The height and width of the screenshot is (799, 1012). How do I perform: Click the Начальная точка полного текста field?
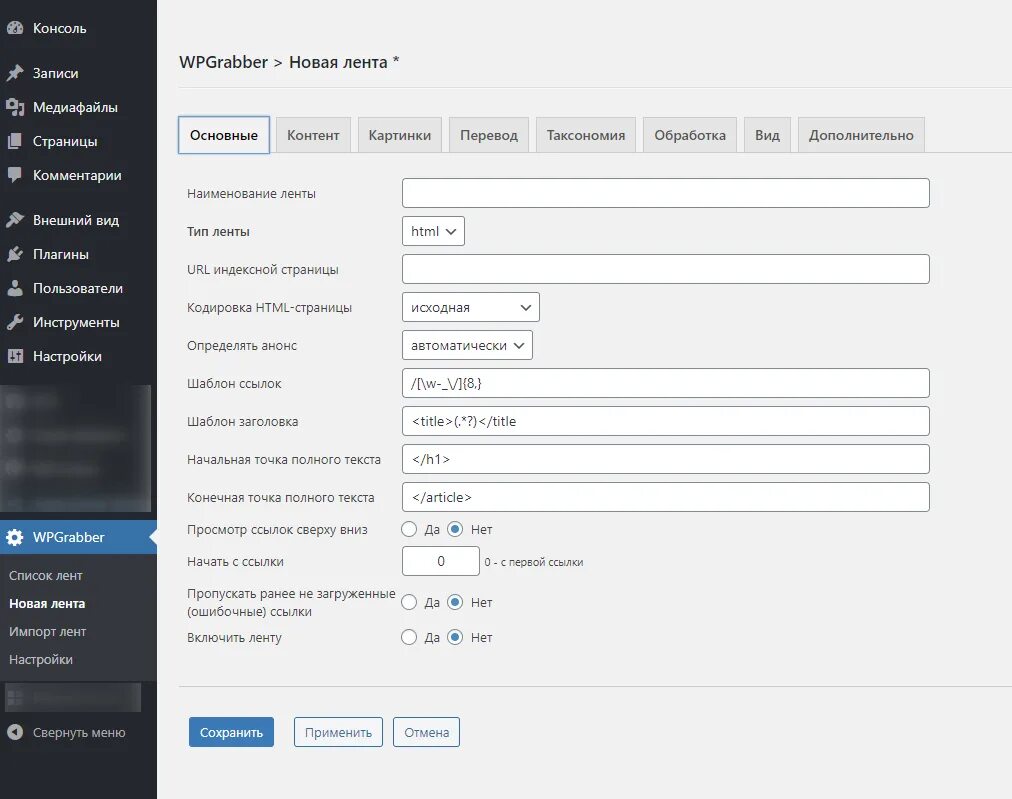665,460
